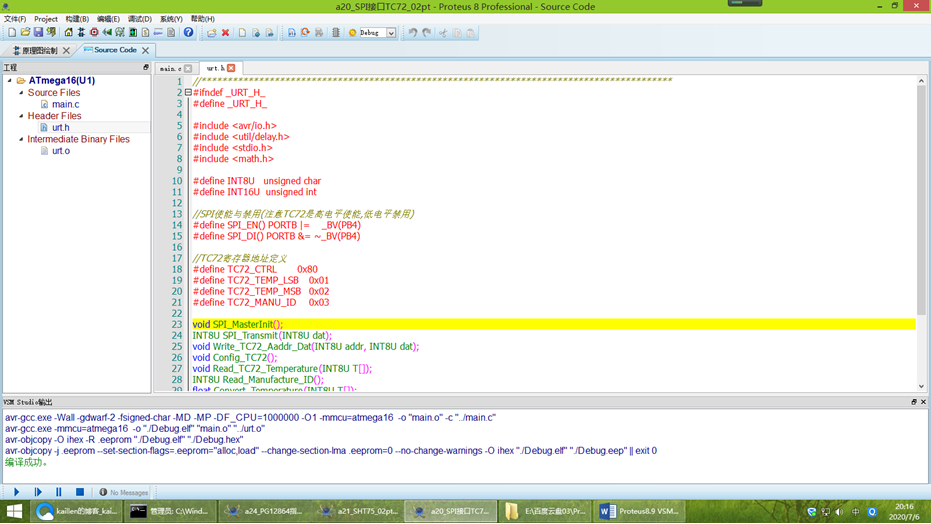The image size is (931, 524).
Task: Open the Design Explorer icon
Action: click(x=133, y=33)
